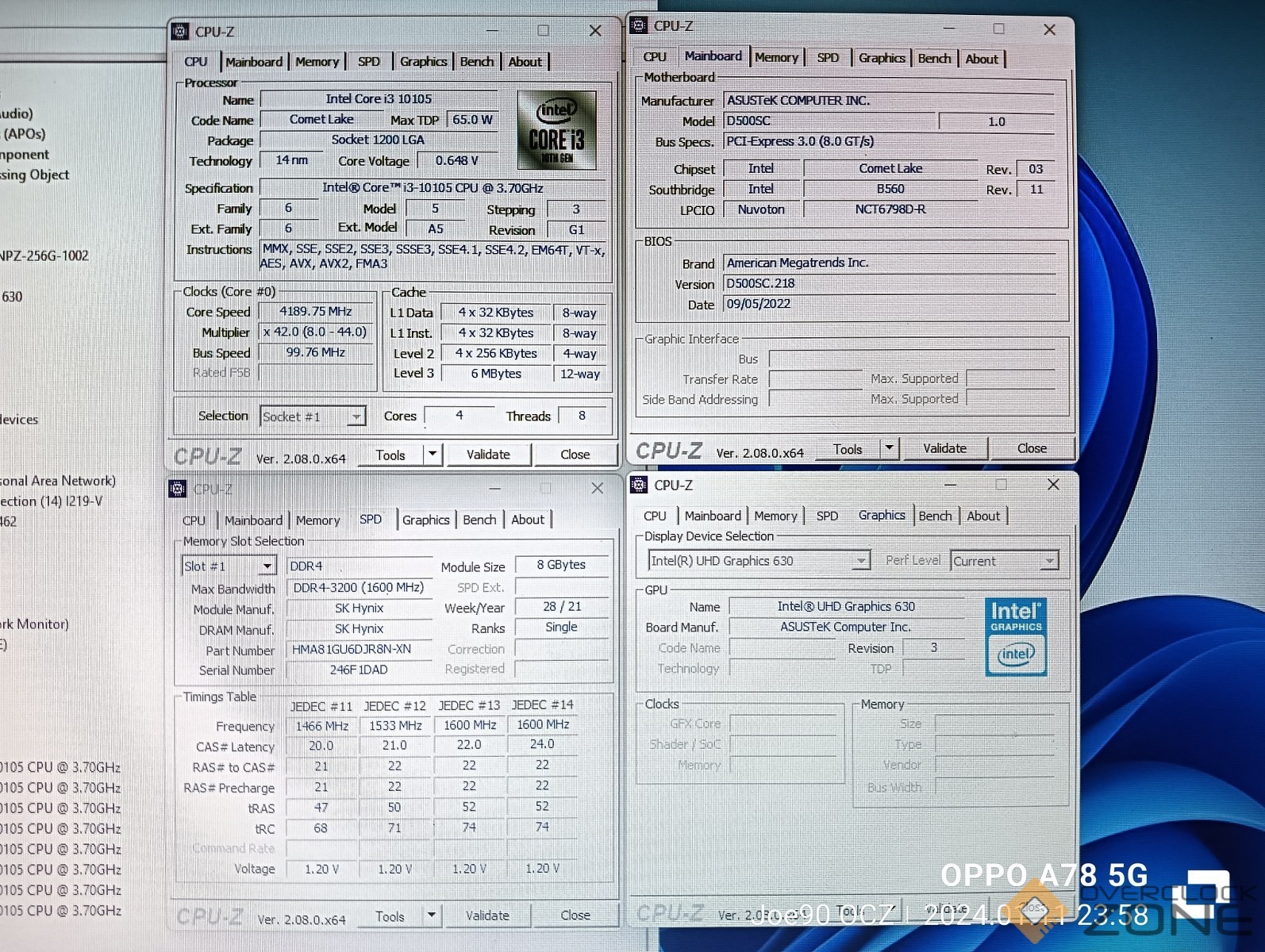Click the Intel Core i3 processor logo

click(x=556, y=130)
